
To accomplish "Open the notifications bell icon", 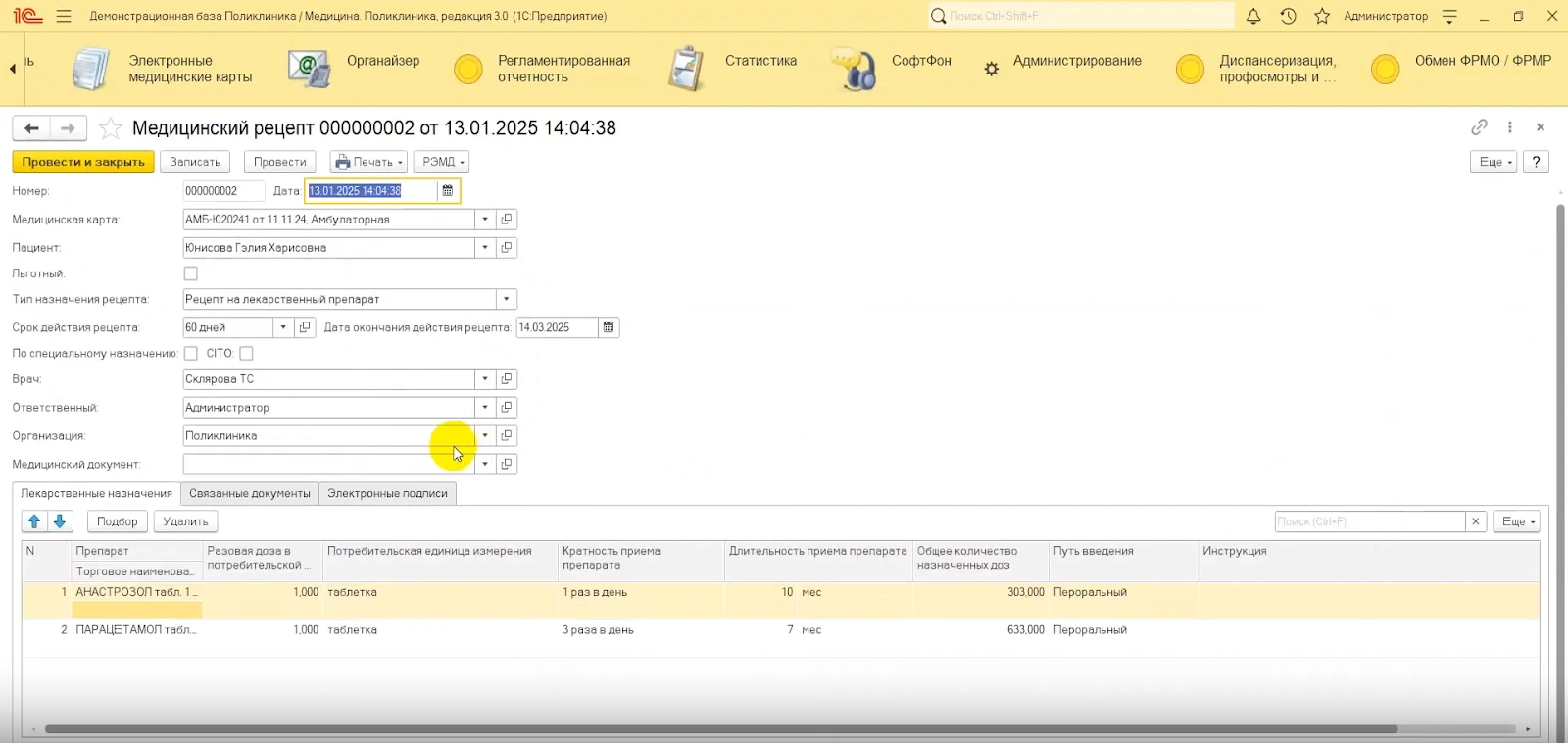I will tap(1253, 16).
